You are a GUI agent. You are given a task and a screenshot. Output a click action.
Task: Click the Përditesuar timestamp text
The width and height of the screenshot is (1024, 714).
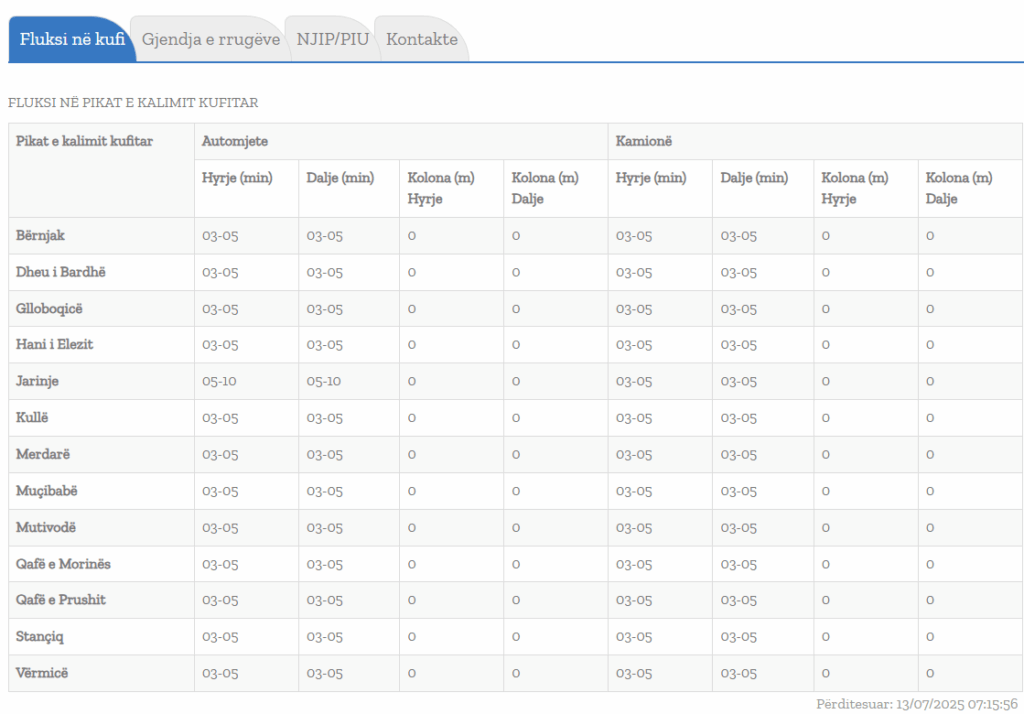pos(917,704)
